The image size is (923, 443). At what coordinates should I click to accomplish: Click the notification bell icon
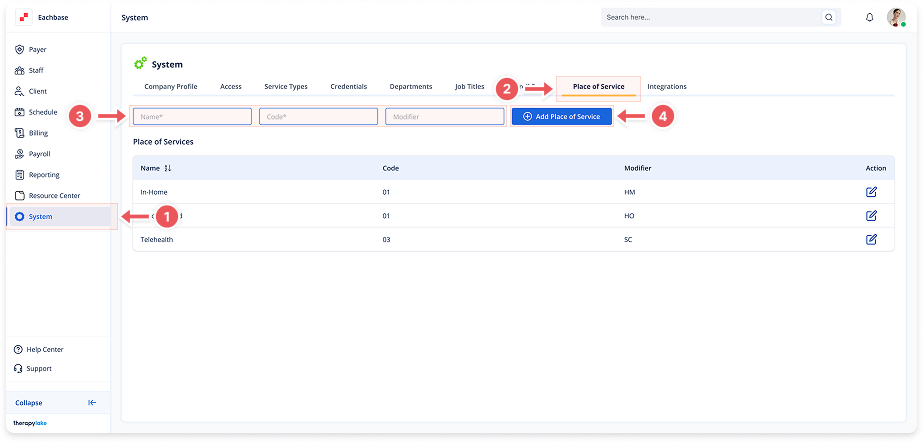tap(869, 17)
